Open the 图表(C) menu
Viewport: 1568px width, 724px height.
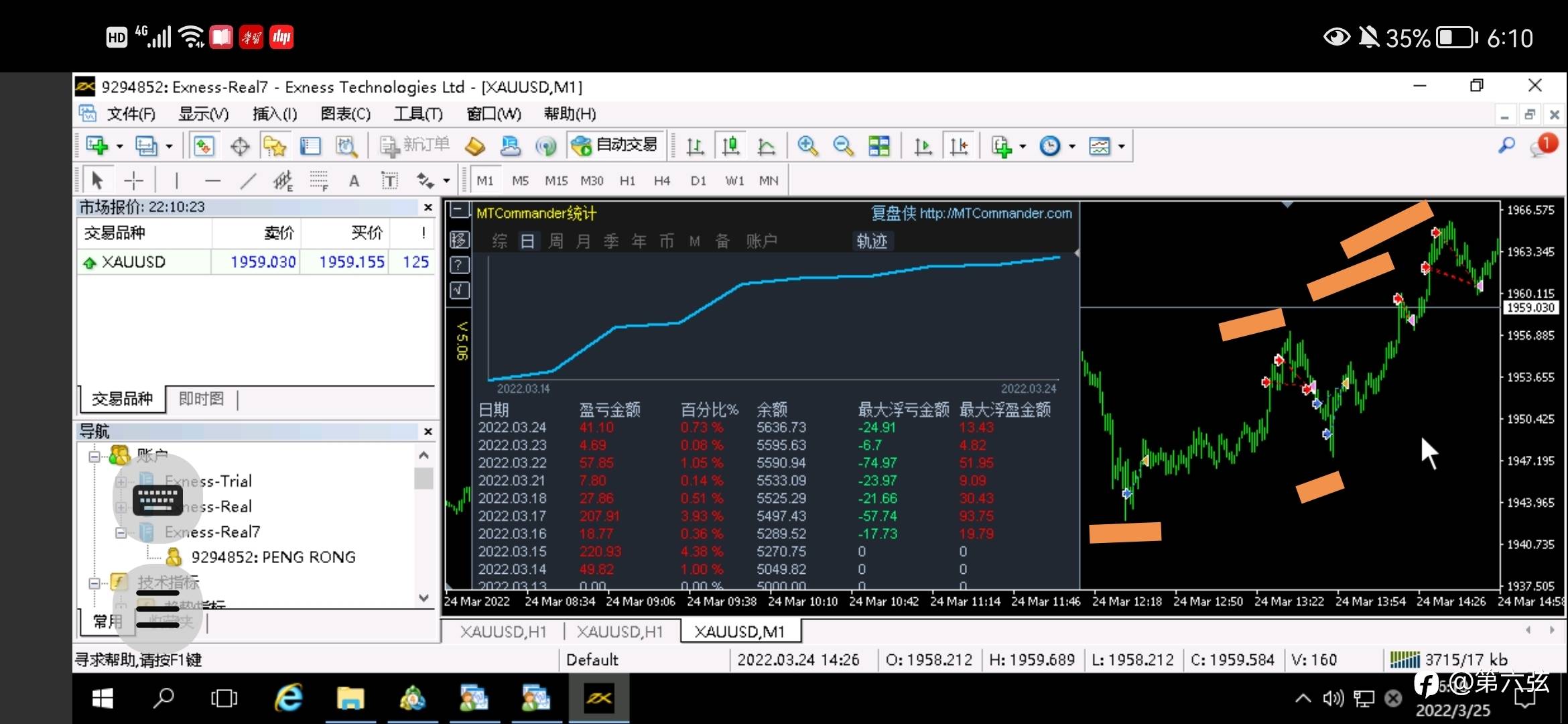pos(345,114)
